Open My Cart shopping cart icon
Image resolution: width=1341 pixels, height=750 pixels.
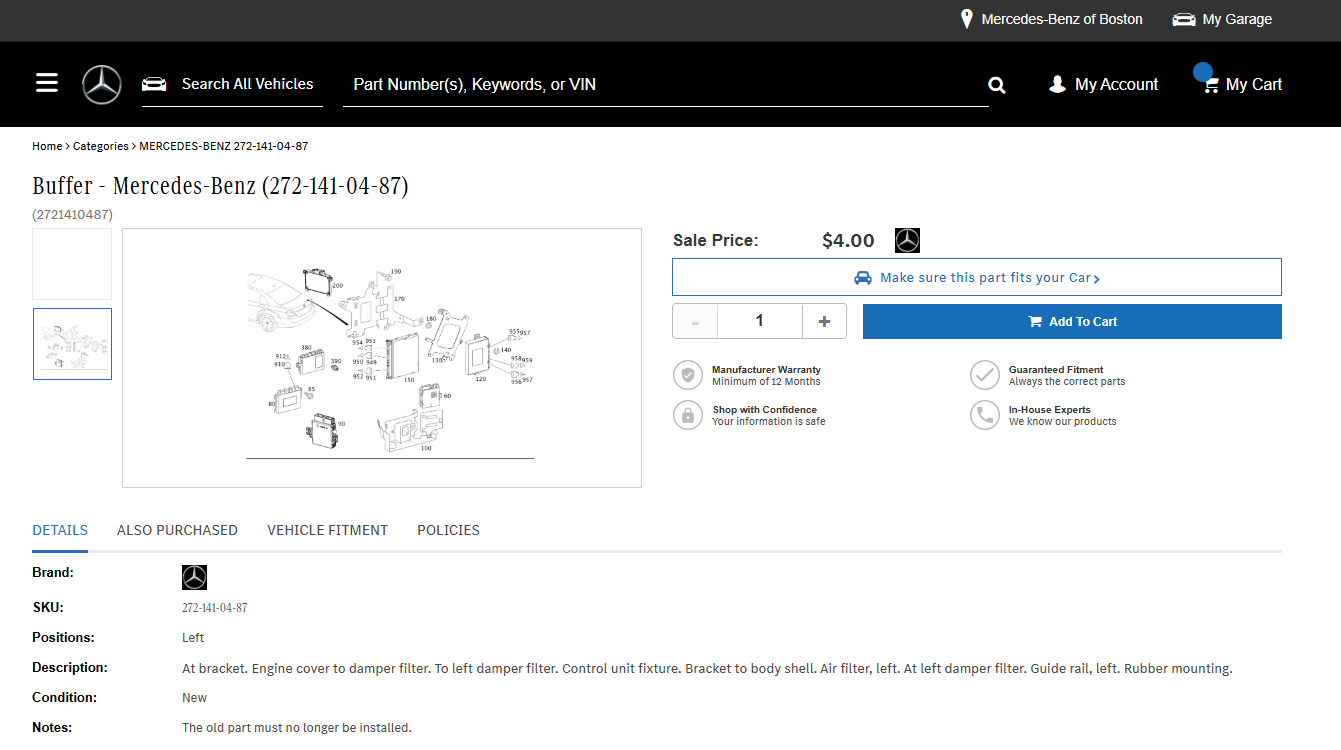[x=1211, y=86]
